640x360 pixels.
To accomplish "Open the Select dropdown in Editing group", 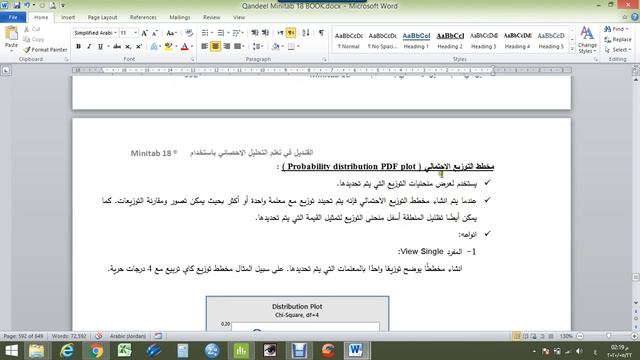I will tap(618, 50).
